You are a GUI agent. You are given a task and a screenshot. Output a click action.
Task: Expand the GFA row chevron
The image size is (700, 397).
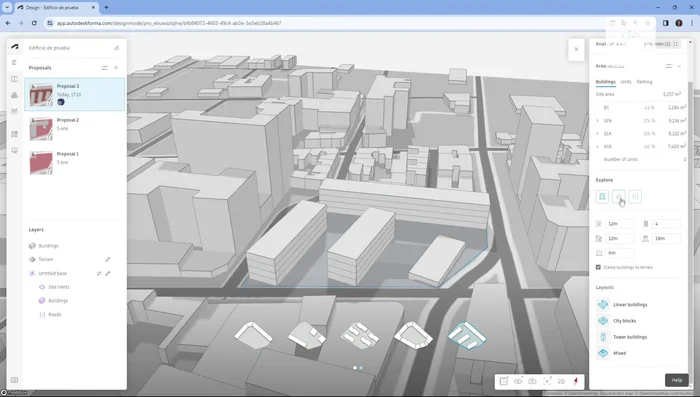(598, 121)
